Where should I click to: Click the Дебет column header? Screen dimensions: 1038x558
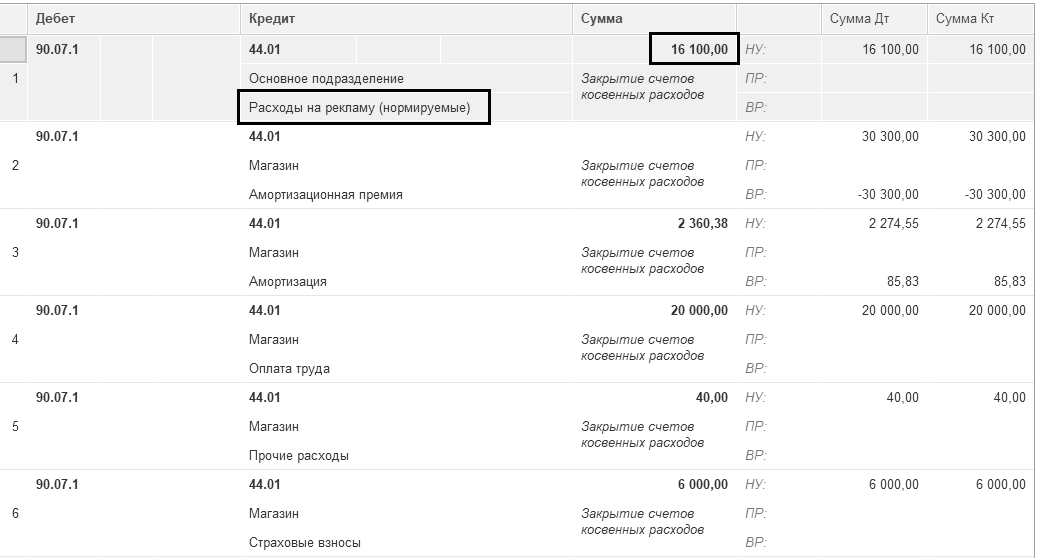pos(56,19)
